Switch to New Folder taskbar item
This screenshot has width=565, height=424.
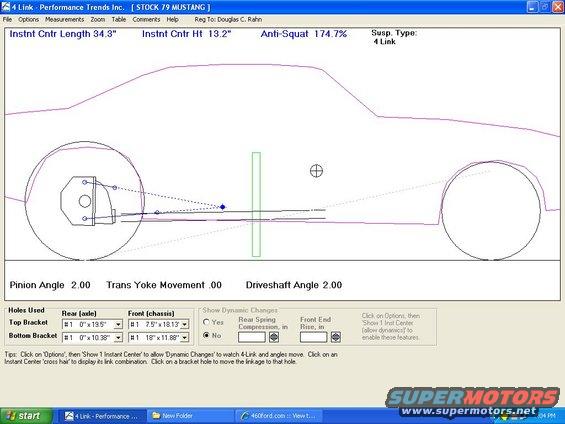(x=190, y=416)
